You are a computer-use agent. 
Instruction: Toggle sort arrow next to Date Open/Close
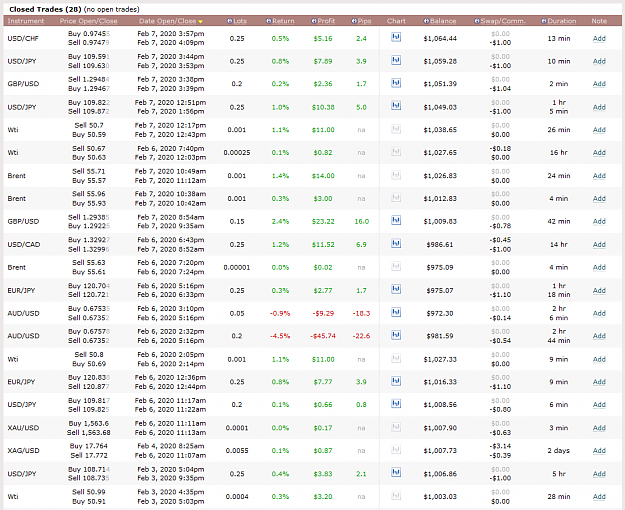(200, 22)
